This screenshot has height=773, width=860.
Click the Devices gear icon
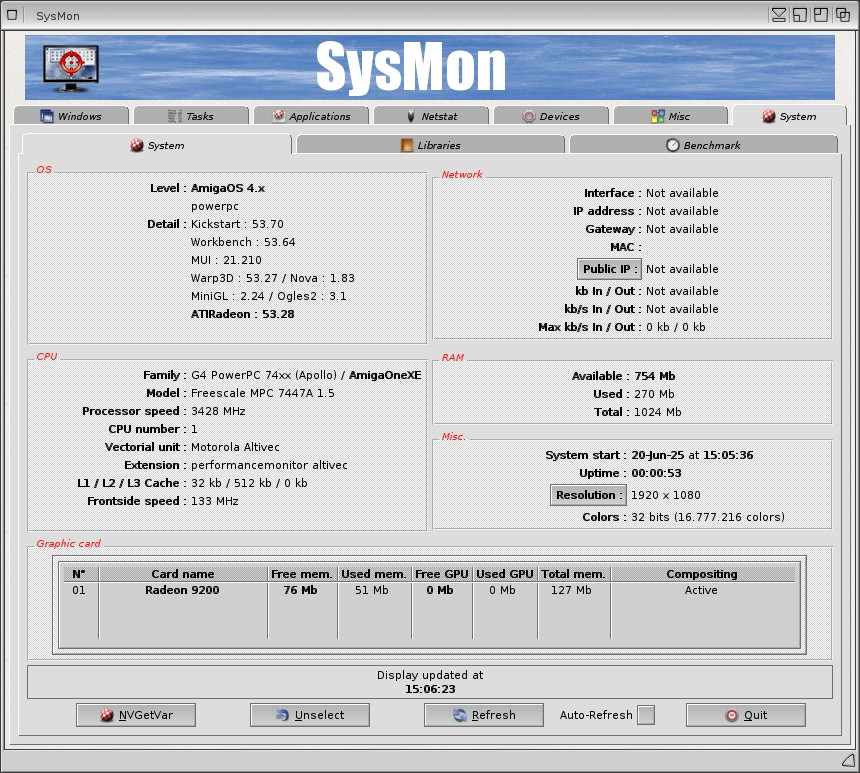[x=529, y=116]
